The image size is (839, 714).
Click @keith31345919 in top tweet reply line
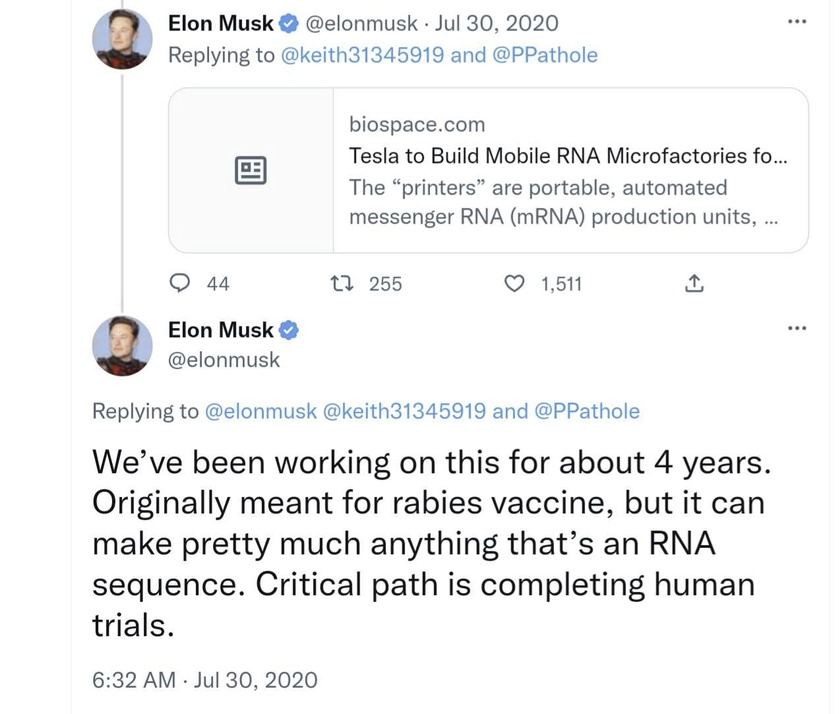click(363, 55)
